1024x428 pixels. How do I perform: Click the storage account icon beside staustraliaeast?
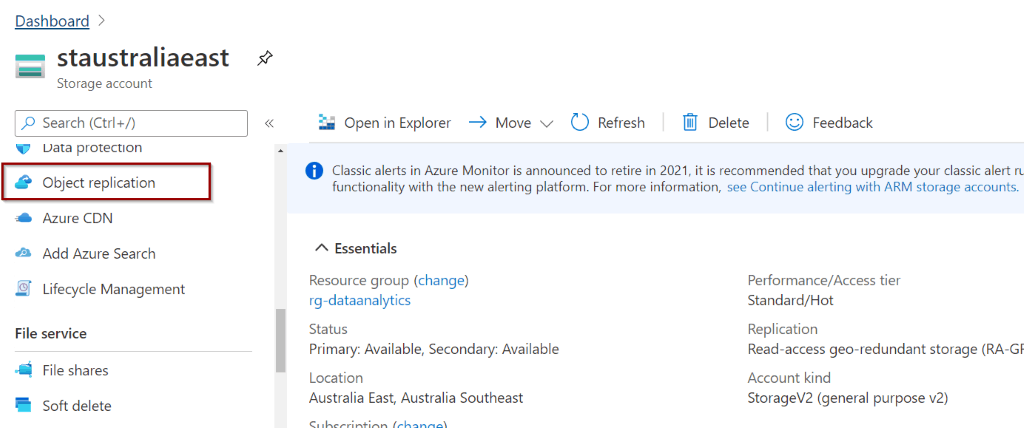click(x=30, y=67)
